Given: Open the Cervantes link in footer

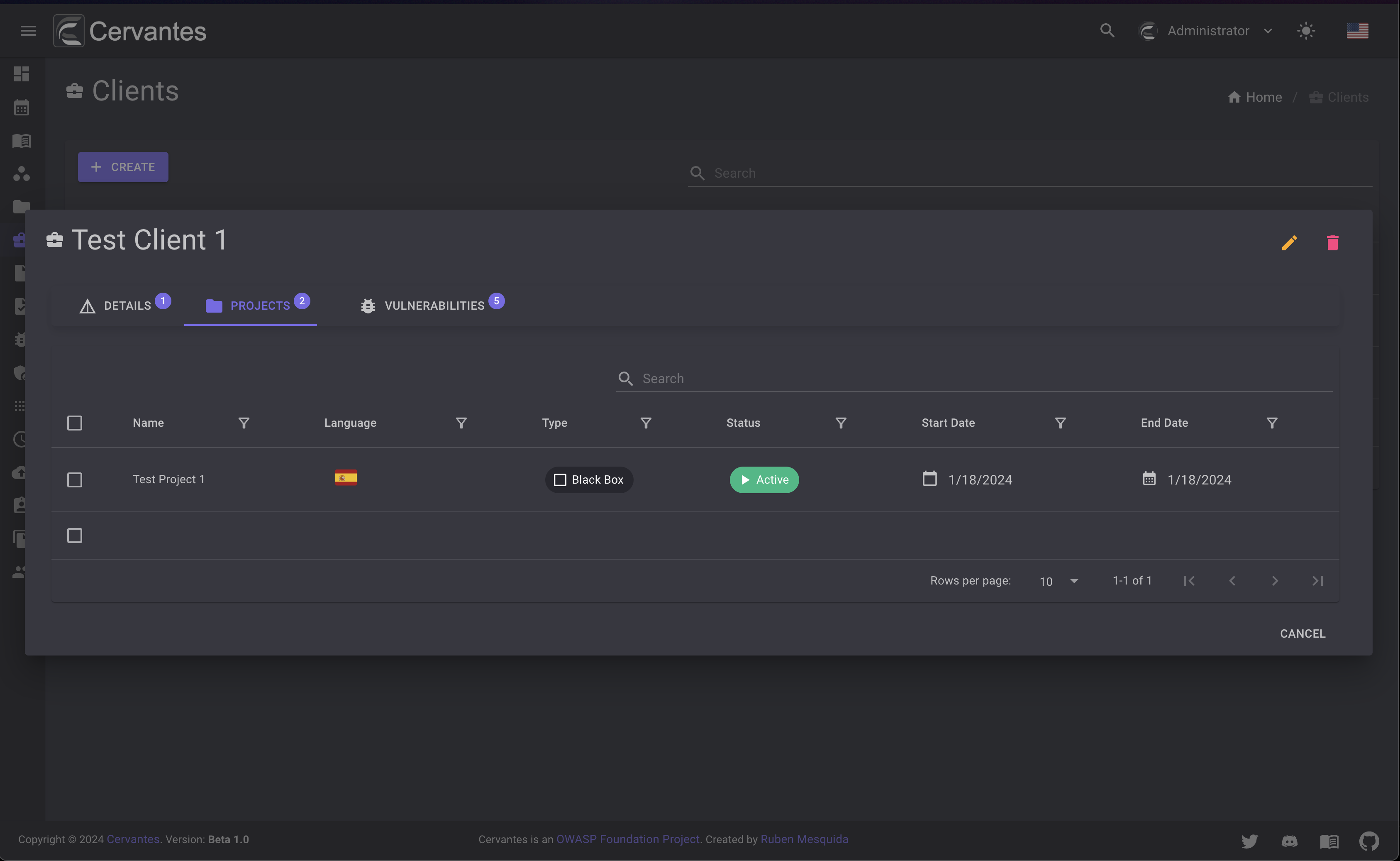Looking at the screenshot, I should point(133,839).
